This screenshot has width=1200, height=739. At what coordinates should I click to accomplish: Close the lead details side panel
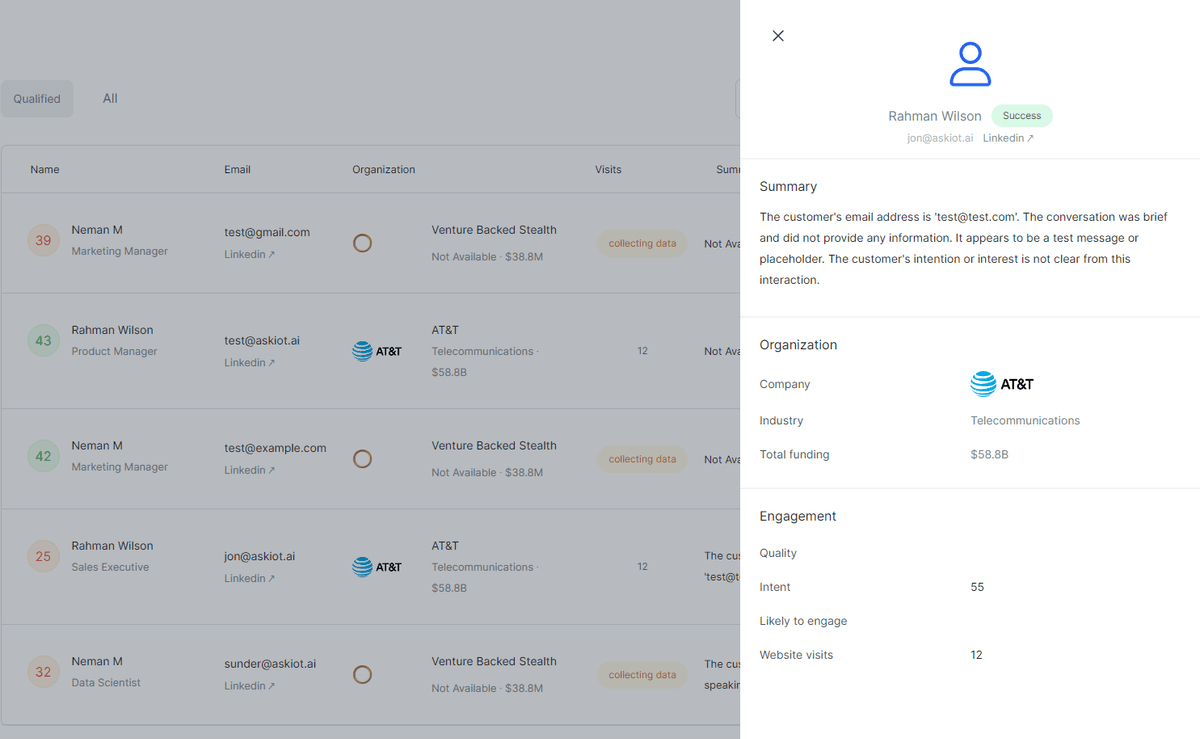point(778,36)
